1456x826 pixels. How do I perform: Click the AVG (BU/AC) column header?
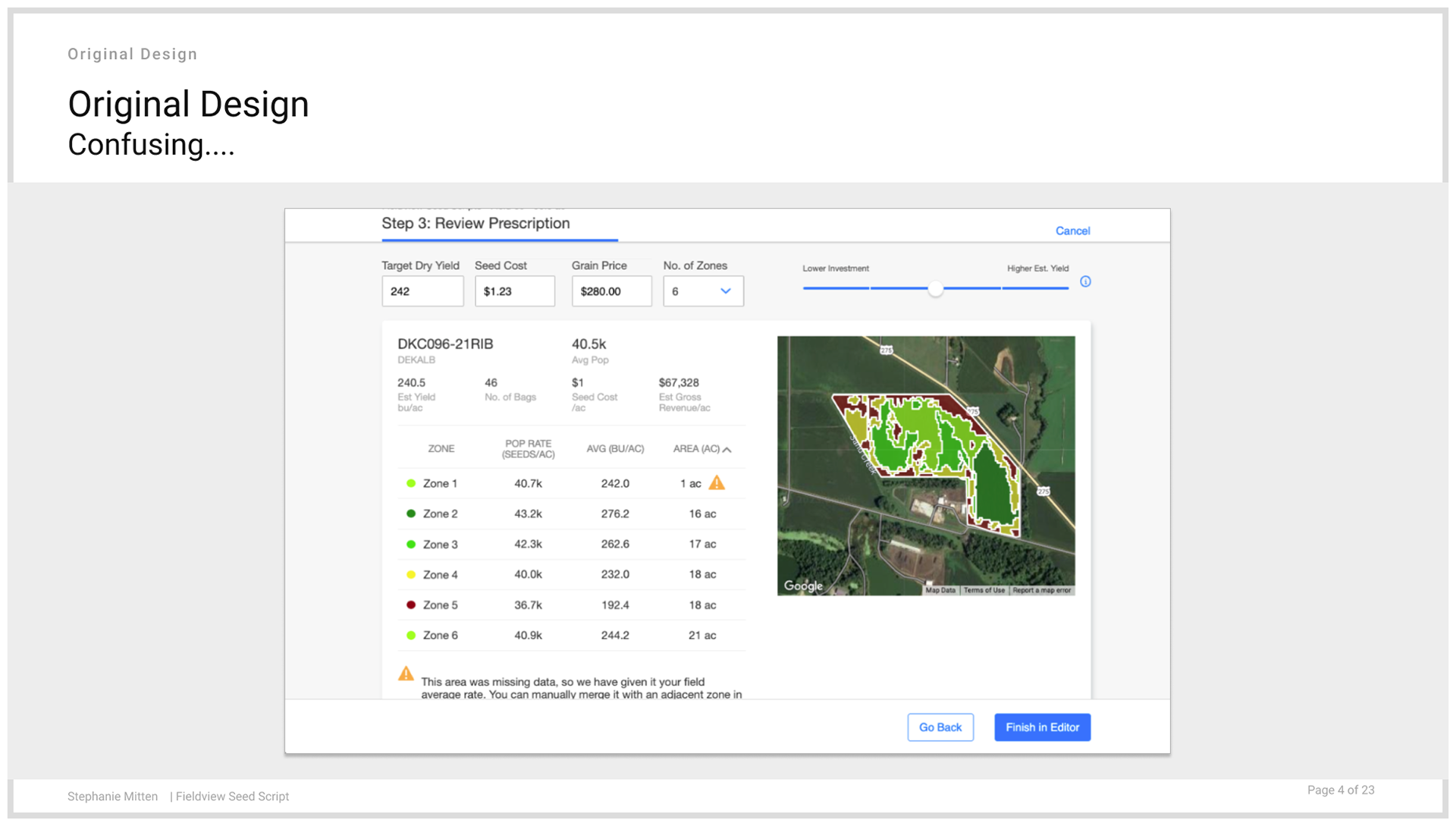(x=615, y=449)
